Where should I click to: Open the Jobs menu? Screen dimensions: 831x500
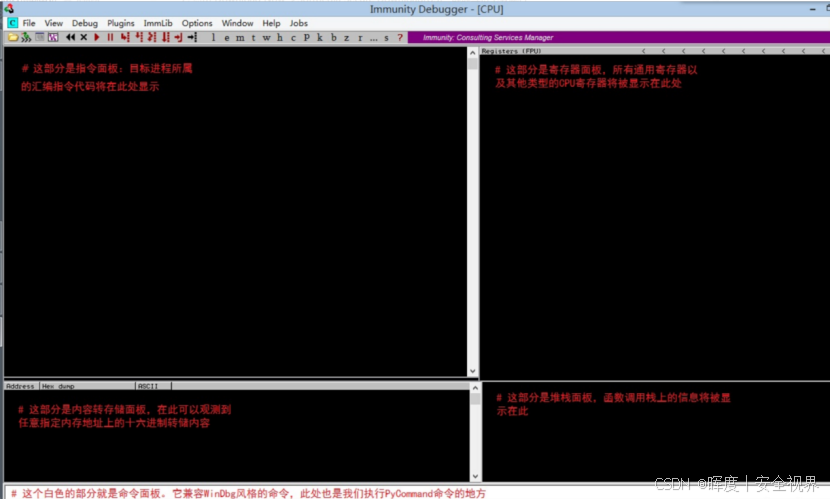click(298, 23)
